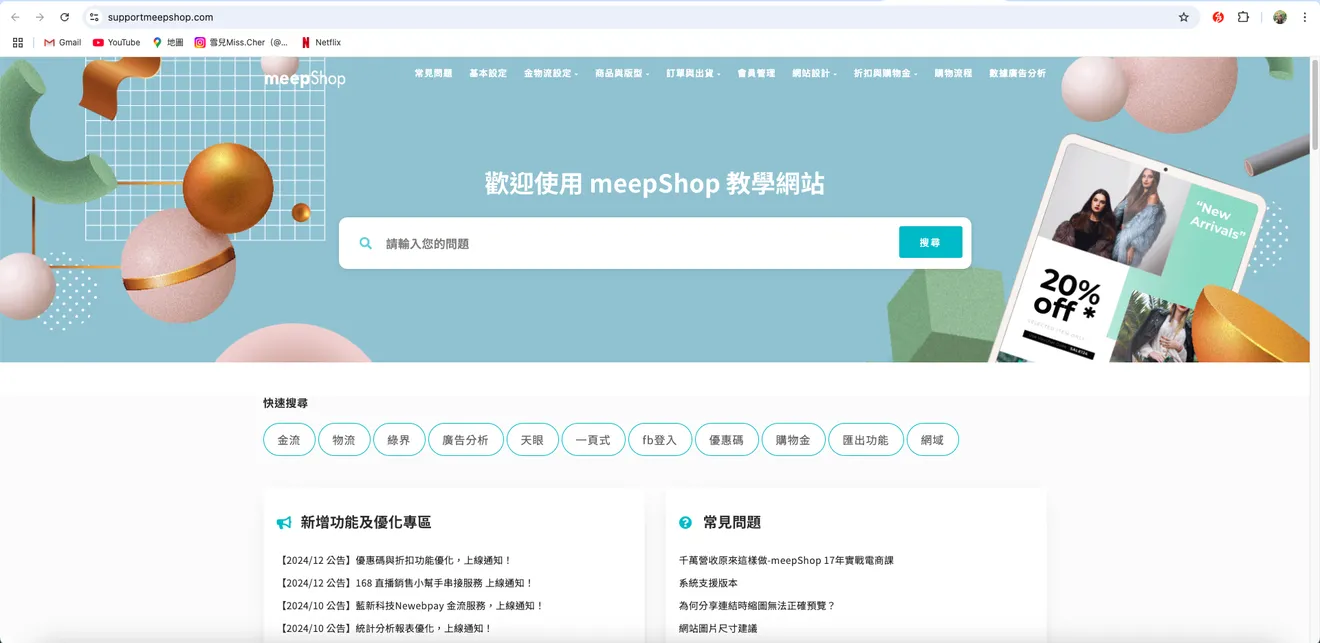Open the 地圖 maps bookmark
Image resolution: width=1320 pixels, height=643 pixels.
click(x=168, y=43)
